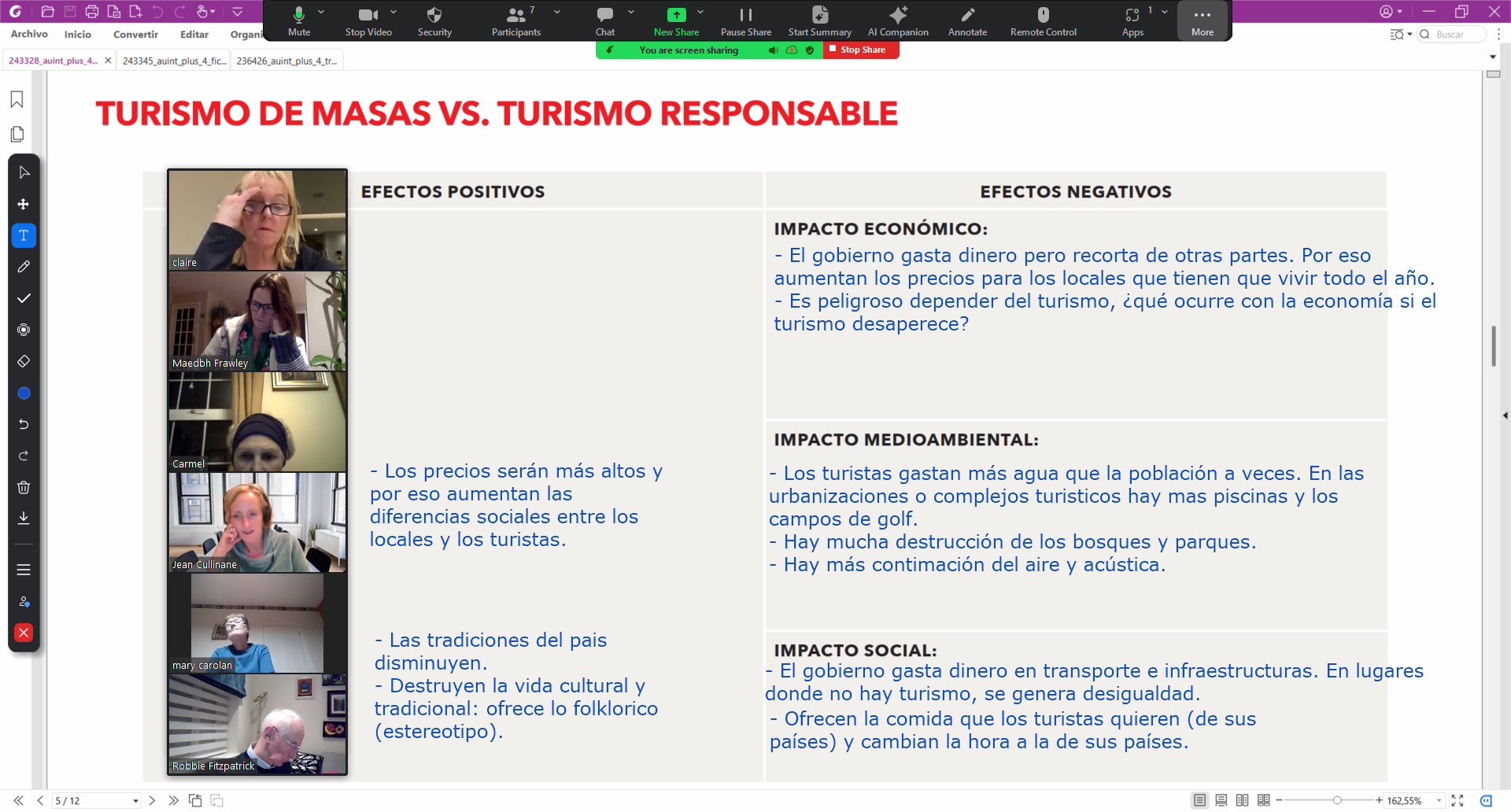The height and width of the screenshot is (812, 1511).
Task: Switch to the Inicio ribbon tab
Action: click(78, 34)
